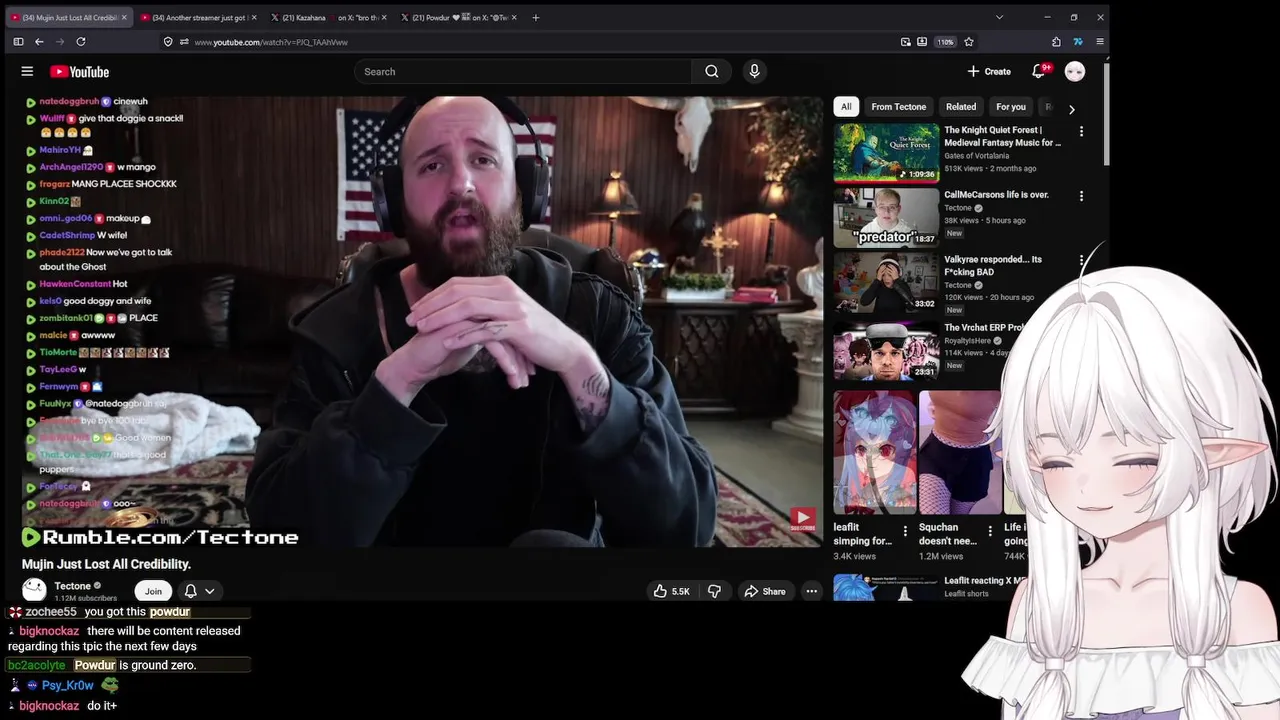Close the Mujin Just Lost All Credibility tab
This screenshot has width=1280, height=720.
click(125, 17)
